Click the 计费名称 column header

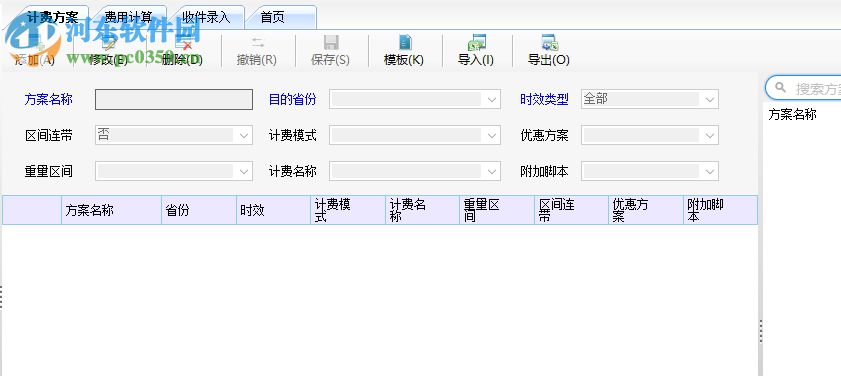pyautogui.click(x=423, y=210)
